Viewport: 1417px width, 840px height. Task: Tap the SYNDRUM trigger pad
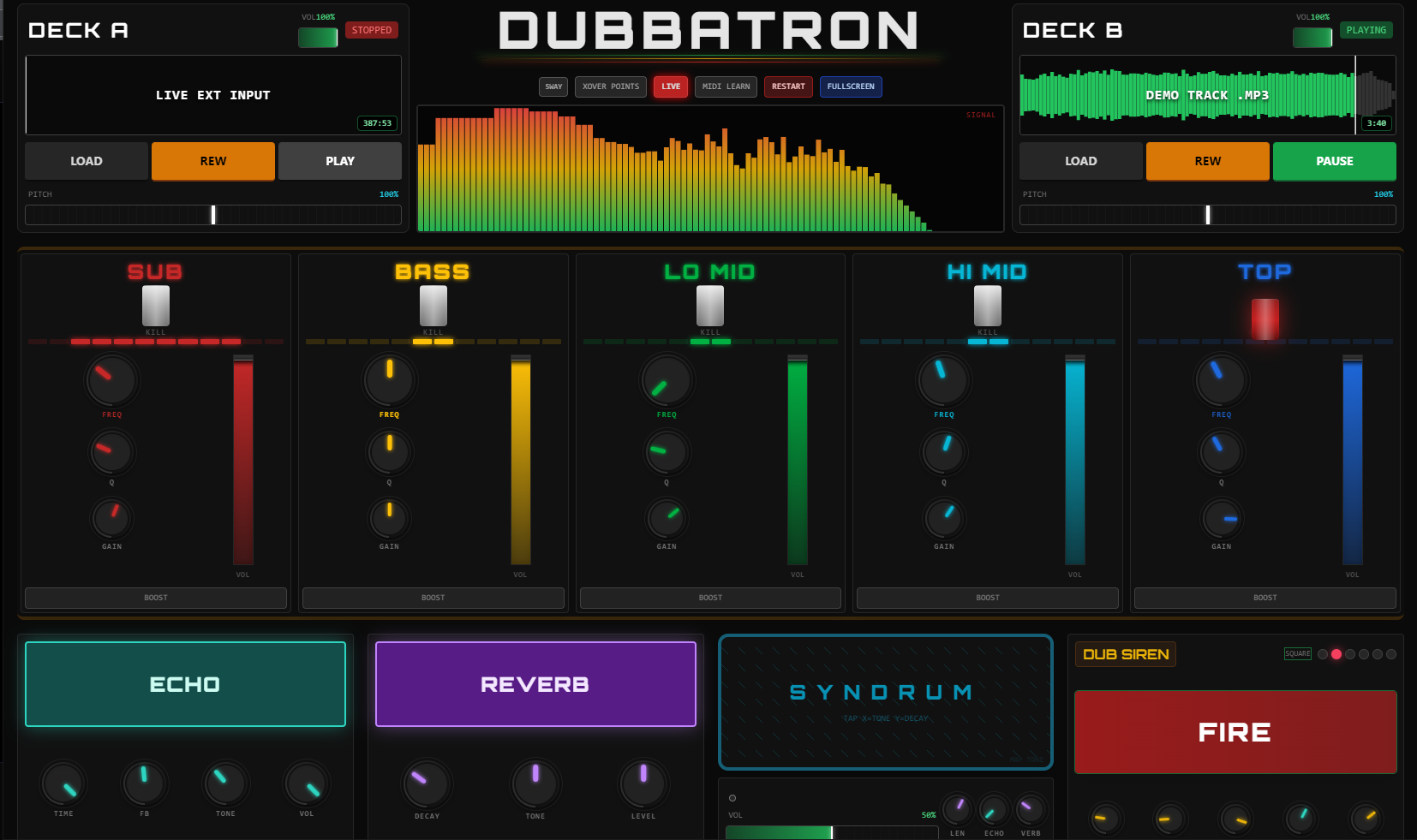[885, 700]
